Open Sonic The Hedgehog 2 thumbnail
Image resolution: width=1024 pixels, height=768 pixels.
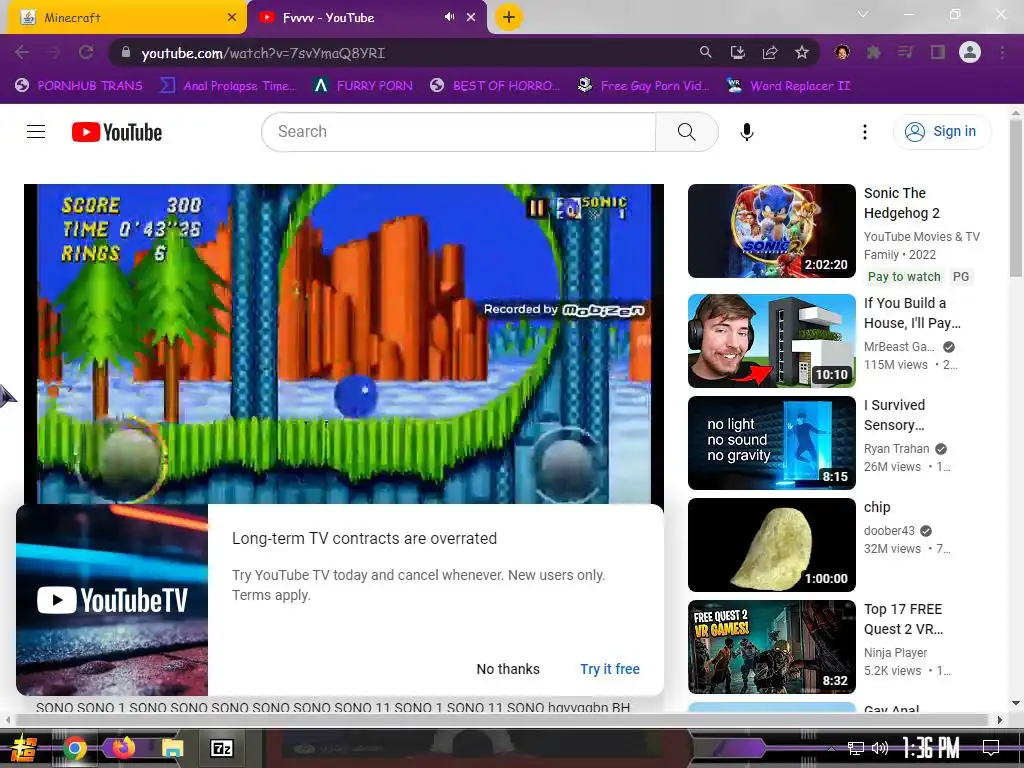point(771,231)
